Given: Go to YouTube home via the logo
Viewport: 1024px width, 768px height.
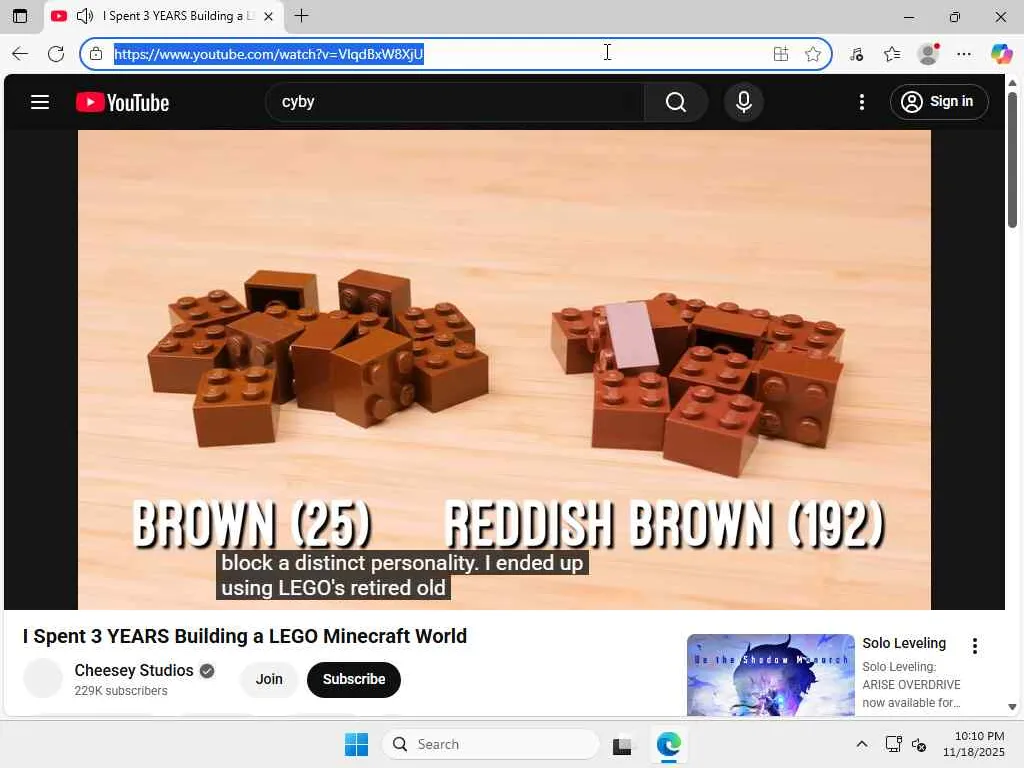Looking at the screenshot, I should coord(122,103).
